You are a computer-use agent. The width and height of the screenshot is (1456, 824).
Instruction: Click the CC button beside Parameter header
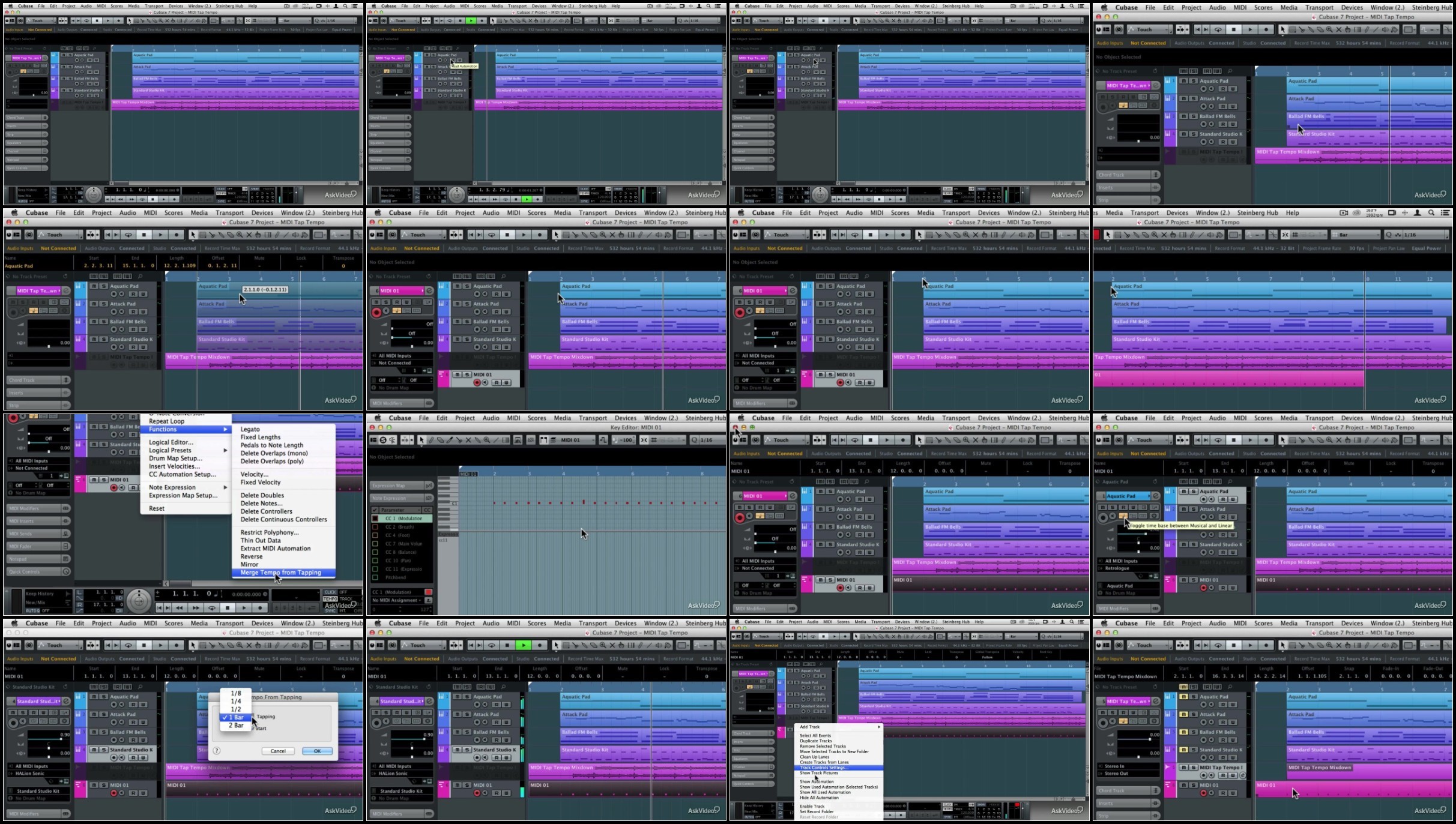pos(427,510)
